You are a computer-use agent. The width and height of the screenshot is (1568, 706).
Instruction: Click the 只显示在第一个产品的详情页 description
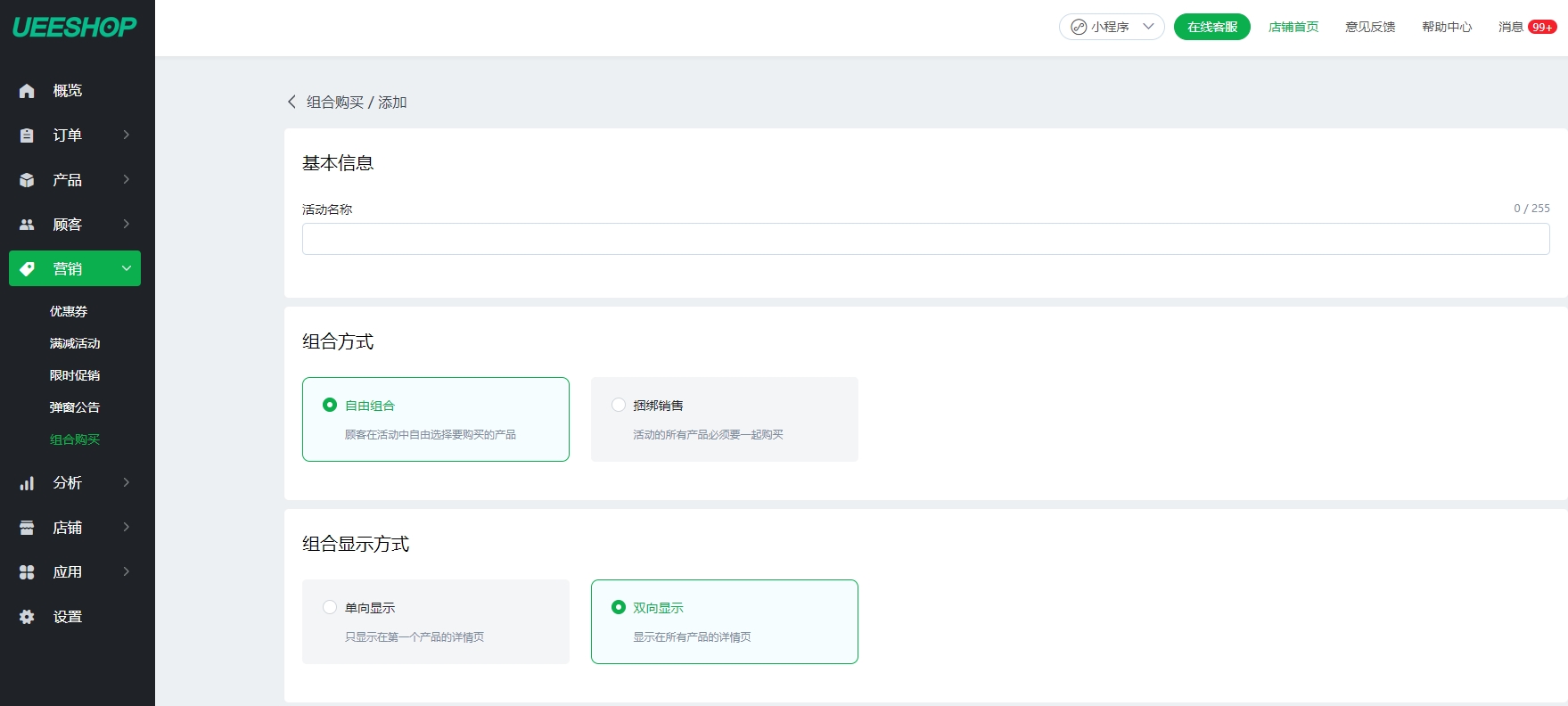point(415,637)
